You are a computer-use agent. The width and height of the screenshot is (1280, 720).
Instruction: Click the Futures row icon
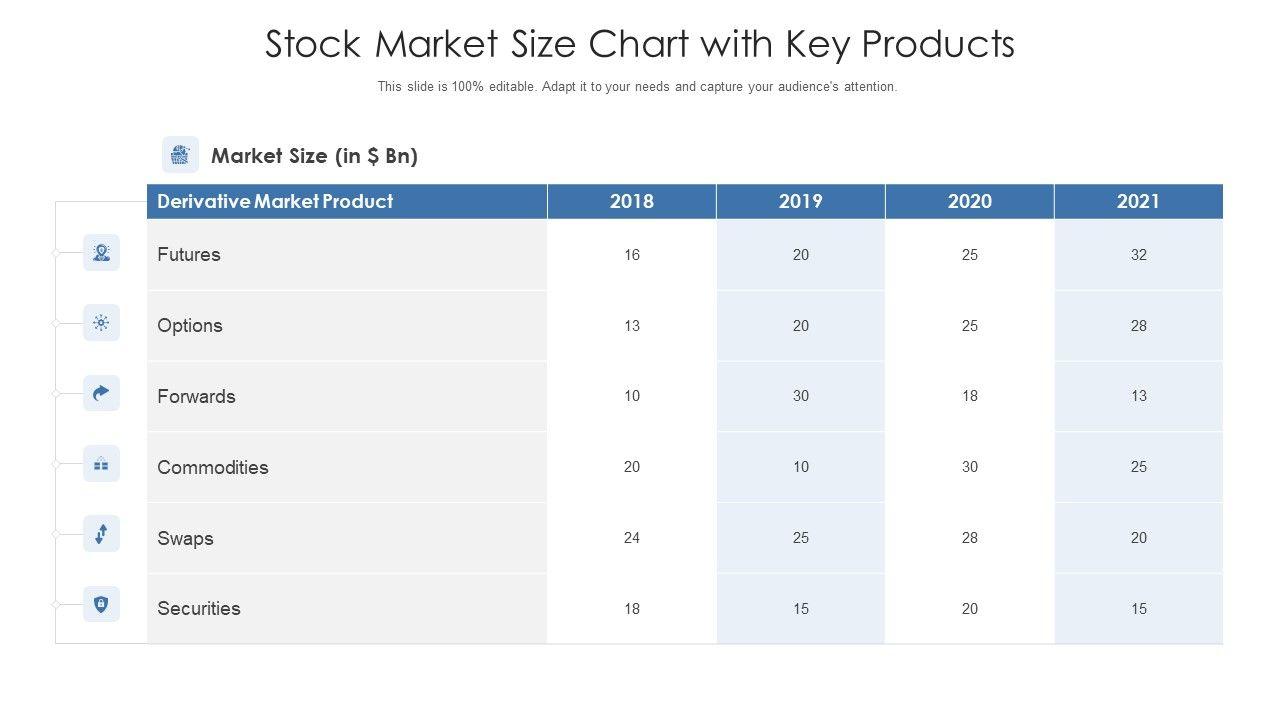101,253
